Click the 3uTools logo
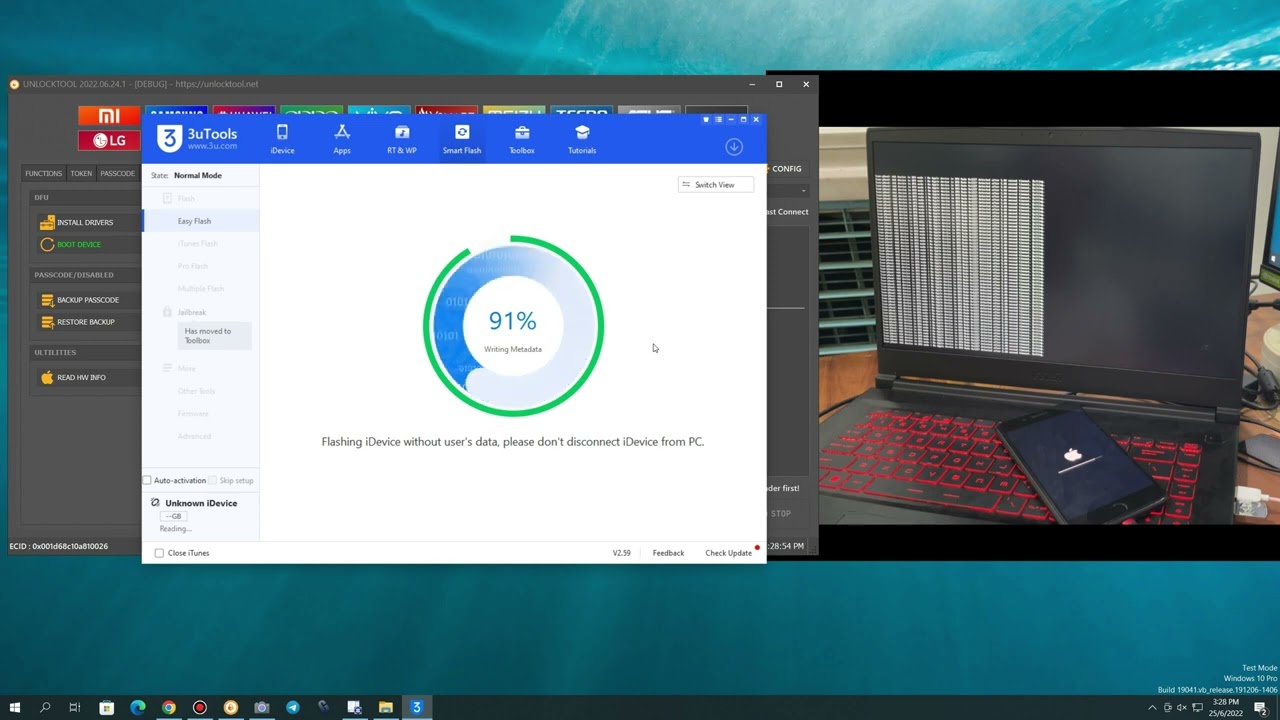The height and width of the screenshot is (720, 1280). pyautogui.click(x=197, y=138)
